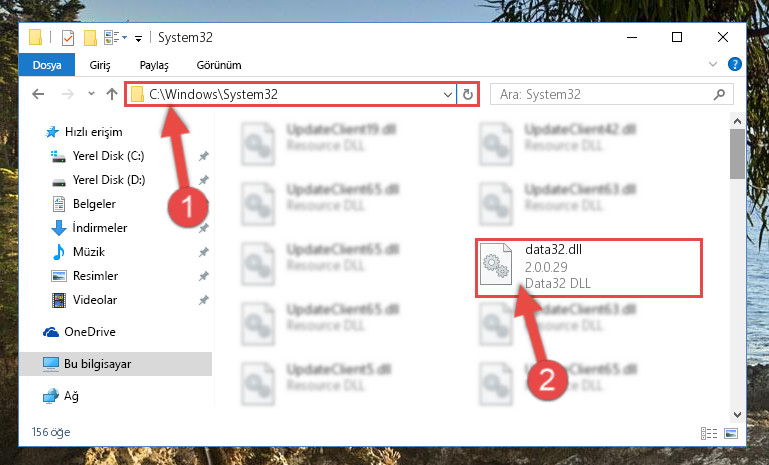Click the New folder icon in title bar
This screenshot has width=769, height=465.
click(90, 38)
